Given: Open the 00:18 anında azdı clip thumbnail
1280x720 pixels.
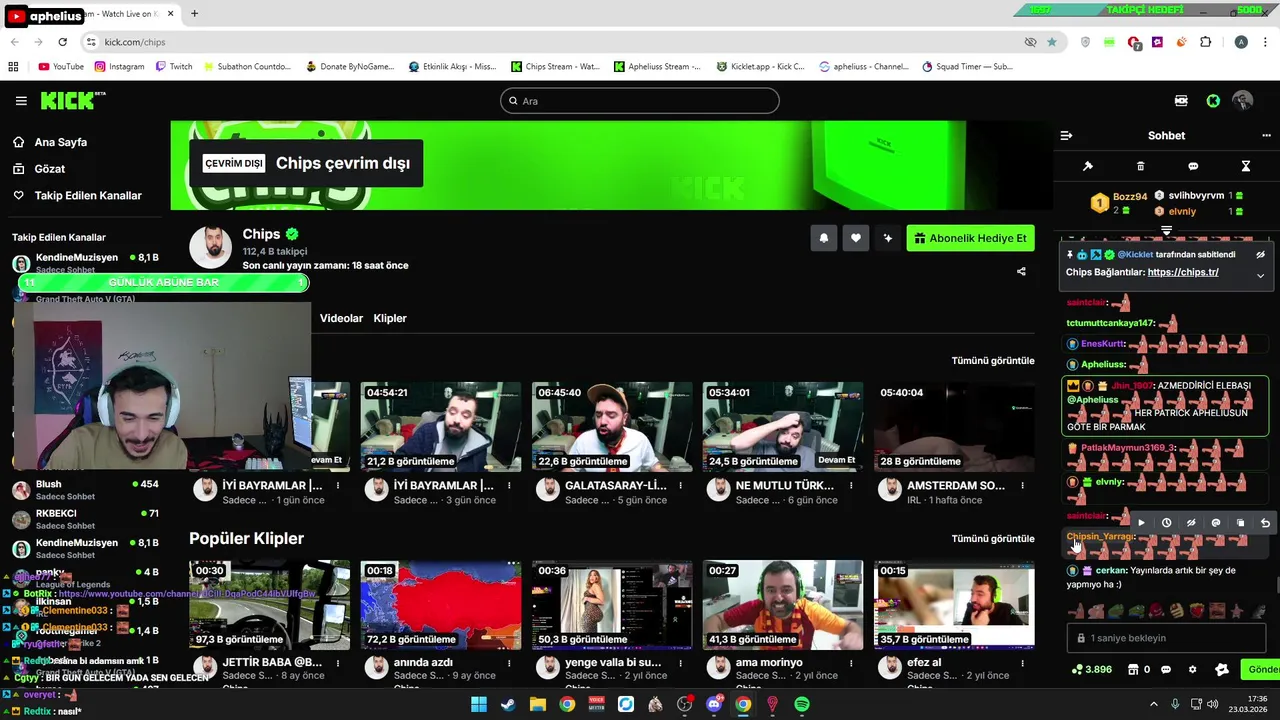Looking at the screenshot, I should (441, 605).
